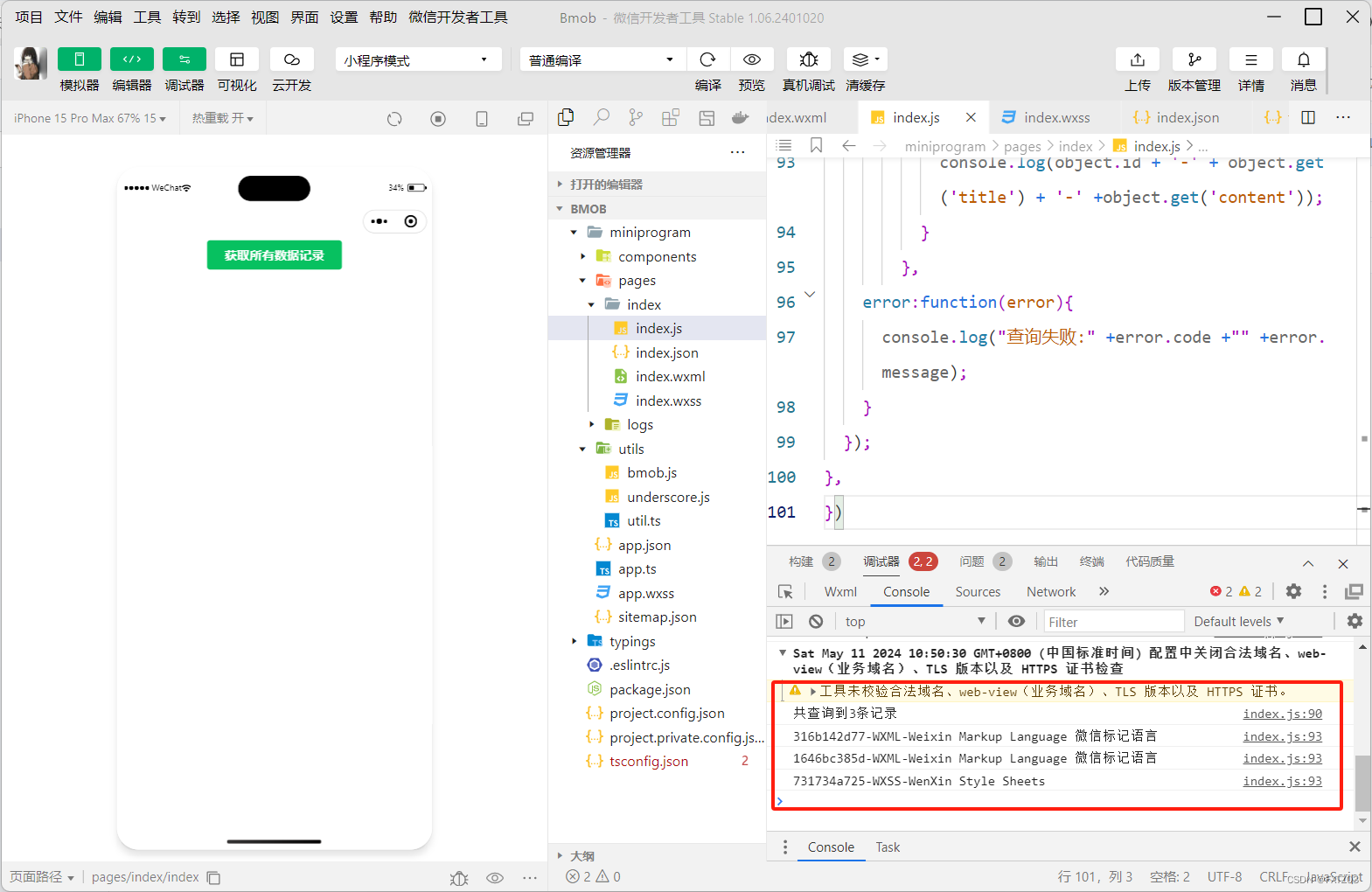Open the source control branch icon
Image resolution: width=1372 pixels, height=892 pixels.
[636, 117]
